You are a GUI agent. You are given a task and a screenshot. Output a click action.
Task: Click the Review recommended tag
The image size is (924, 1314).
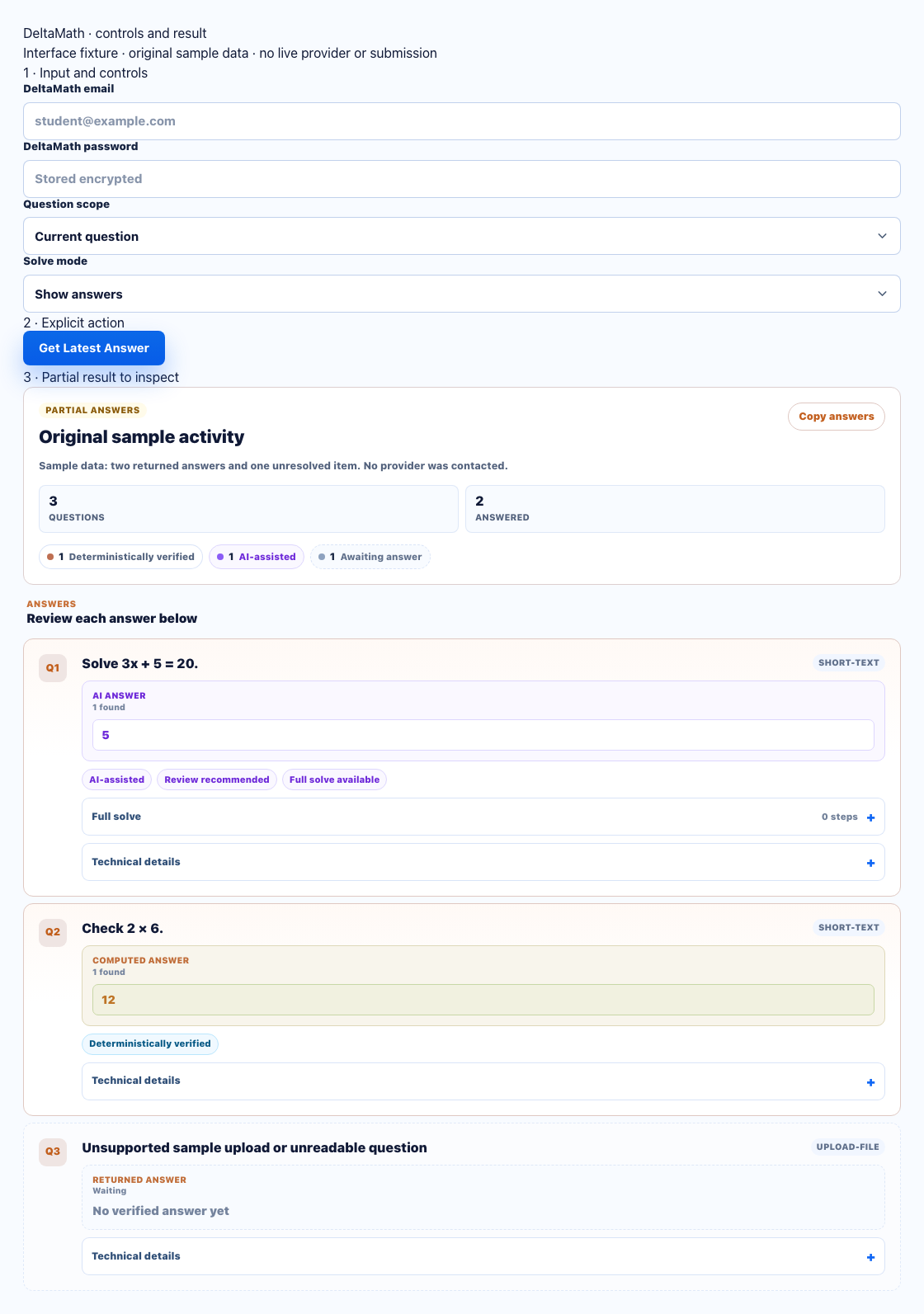(x=217, y=779)
